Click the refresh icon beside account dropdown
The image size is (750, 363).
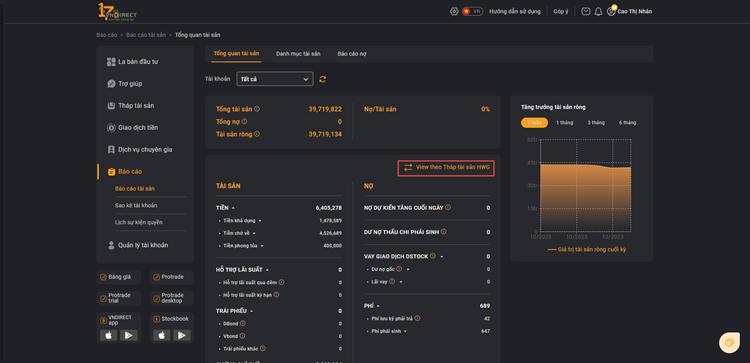(x=323, y=79)
